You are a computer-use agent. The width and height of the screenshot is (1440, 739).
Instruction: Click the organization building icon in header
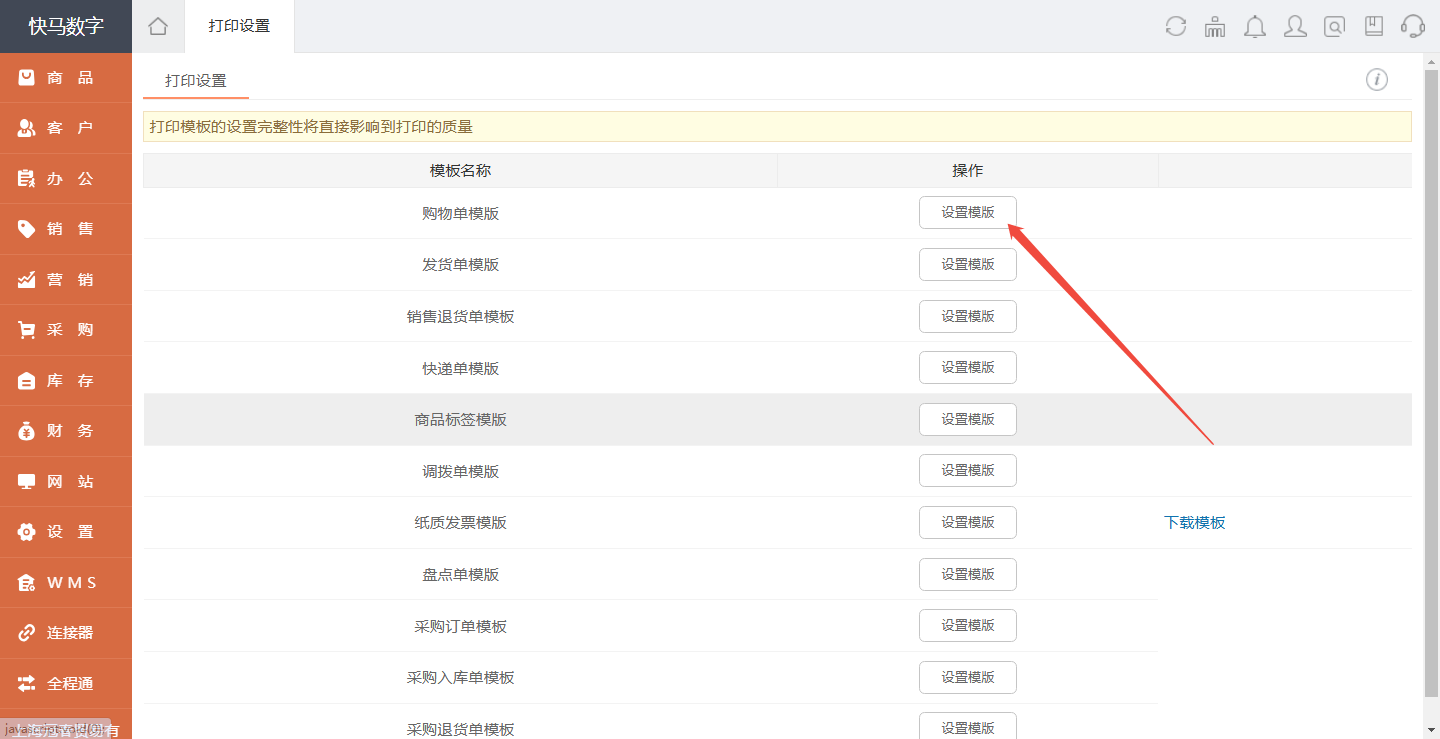[1215, 26]
